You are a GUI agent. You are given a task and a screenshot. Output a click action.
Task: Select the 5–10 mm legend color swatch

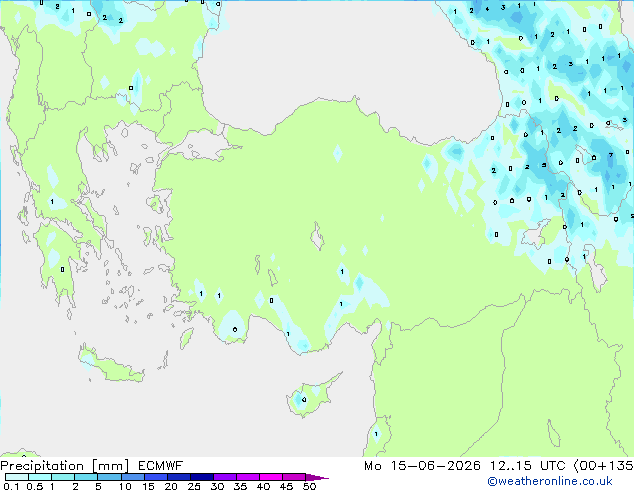pos(109,477)
